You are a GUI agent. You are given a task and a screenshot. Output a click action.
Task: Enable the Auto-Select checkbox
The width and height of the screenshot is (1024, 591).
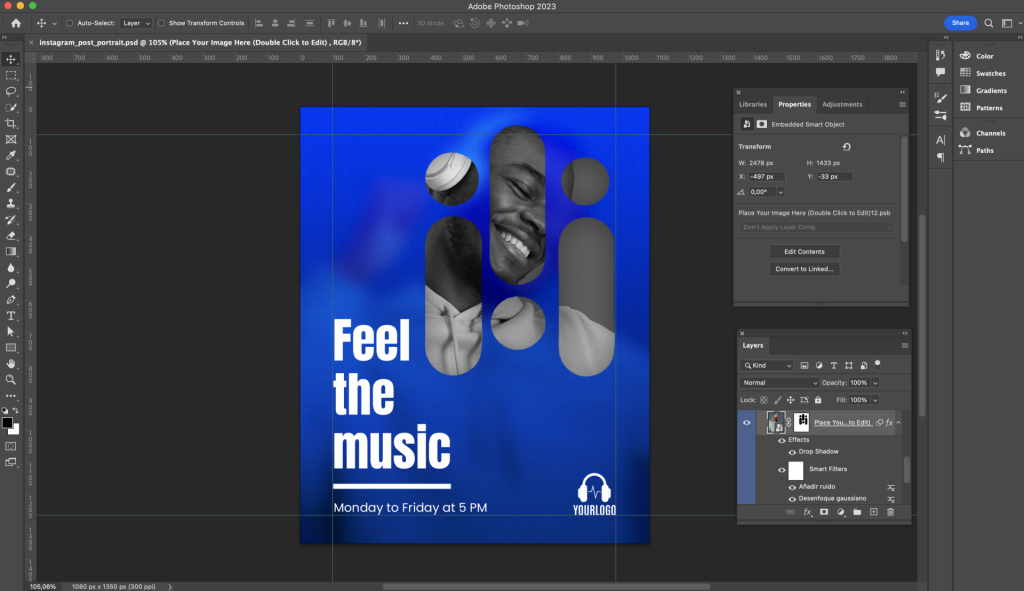69,23
